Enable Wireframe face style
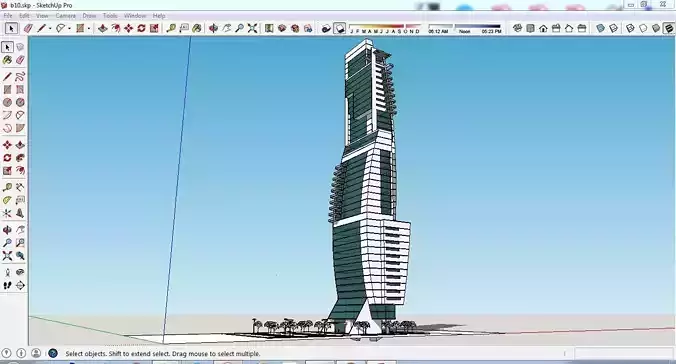This screenshot has height=364, width=676. point(630,28)
